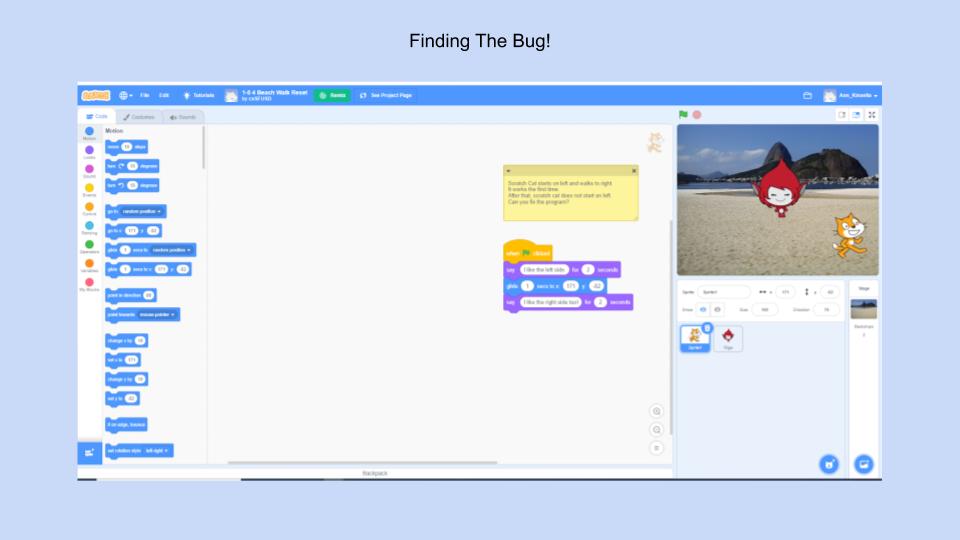Click the green flag to run the project
The width and height of the screenshot is (960, 540).
point(684,115)
